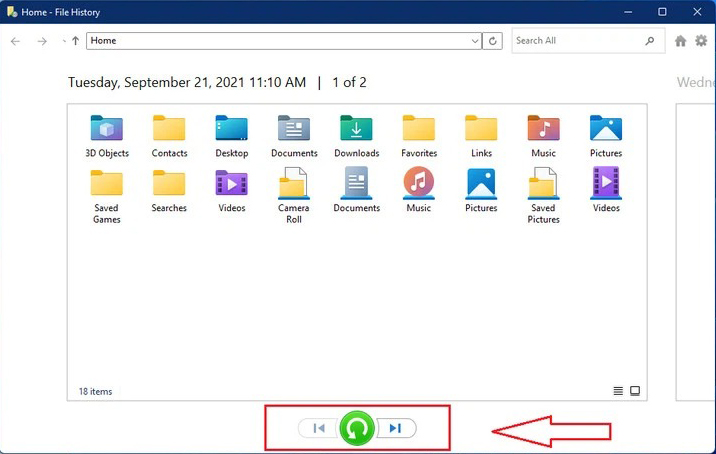Maximize the File History window
The height and width of the screenshot is (454, 716).
[662, 12]
